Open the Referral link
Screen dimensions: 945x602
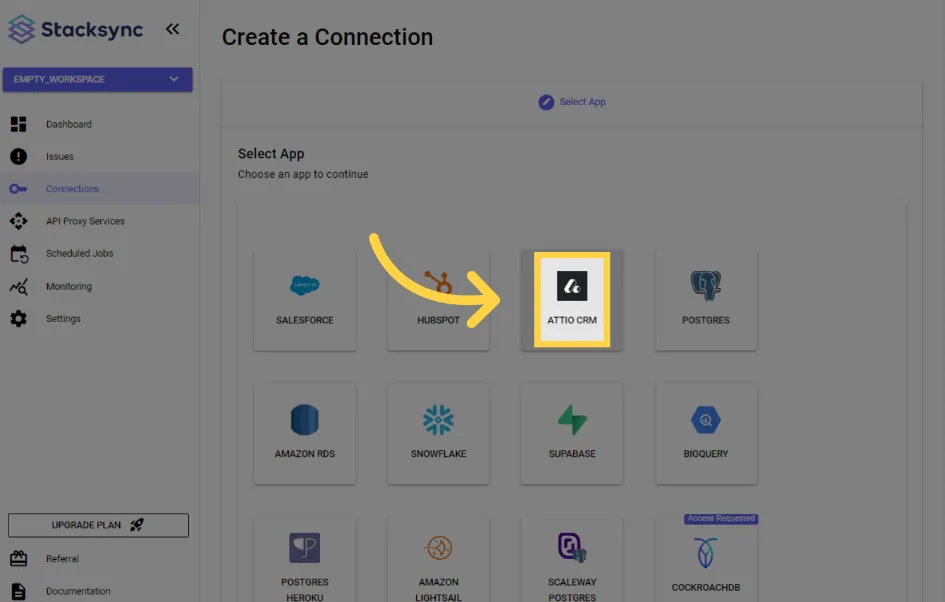(62, 559)
